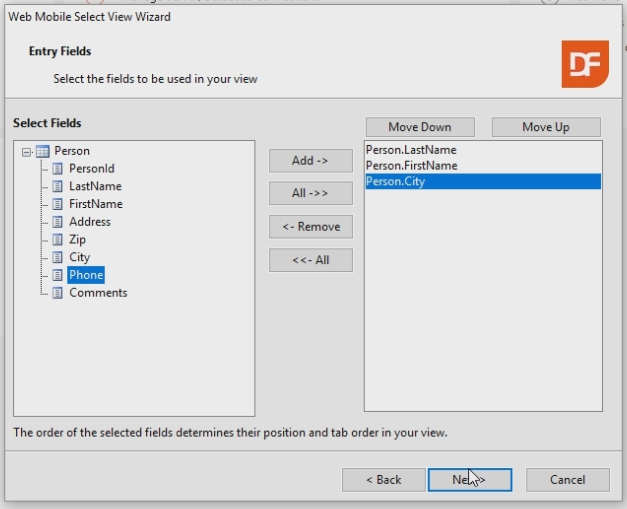The image size is (627, 509).
Task: Click the Zip field icon
Action: [x=57, y=240]
